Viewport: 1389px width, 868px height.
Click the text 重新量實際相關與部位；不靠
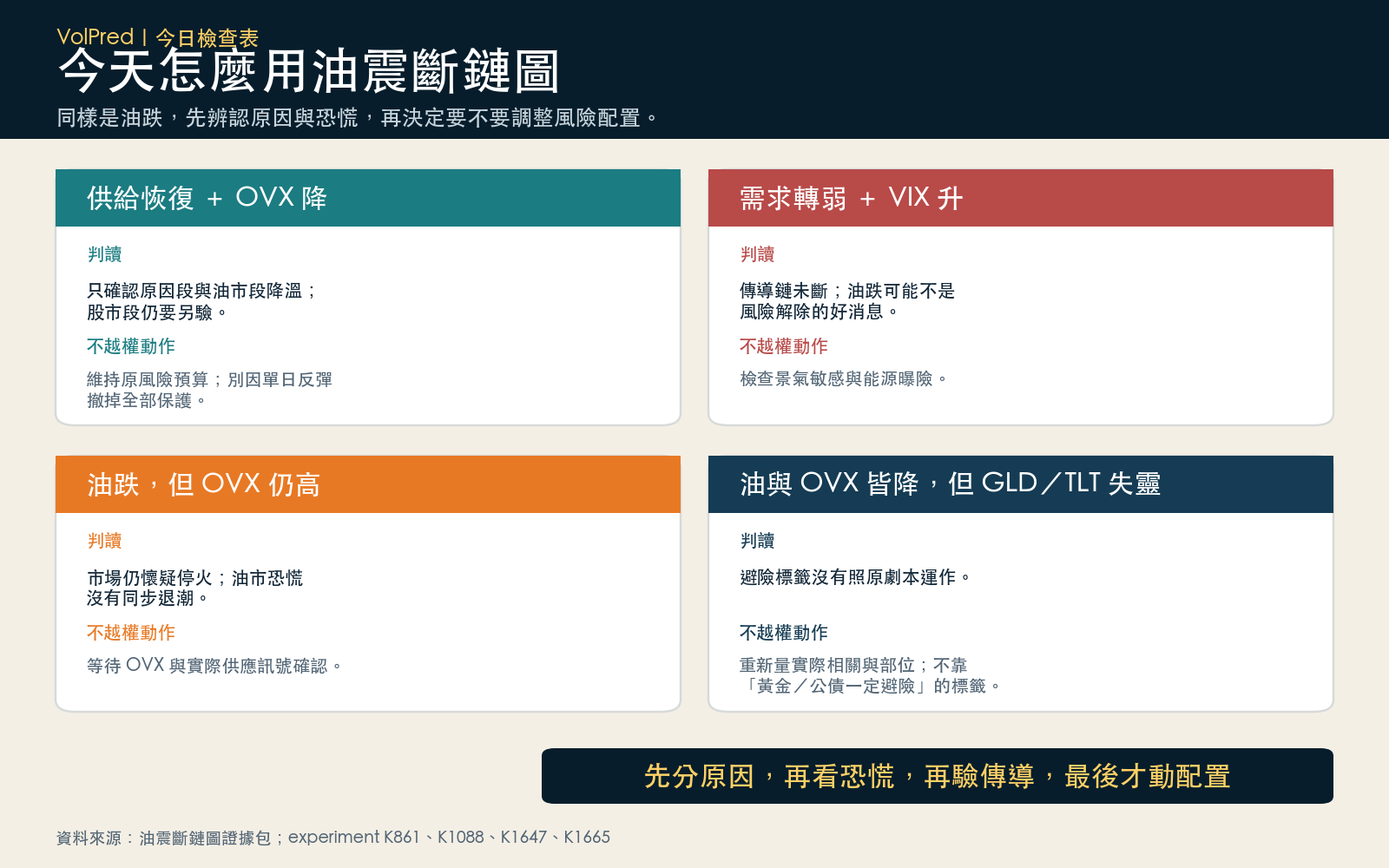[853, 666]
